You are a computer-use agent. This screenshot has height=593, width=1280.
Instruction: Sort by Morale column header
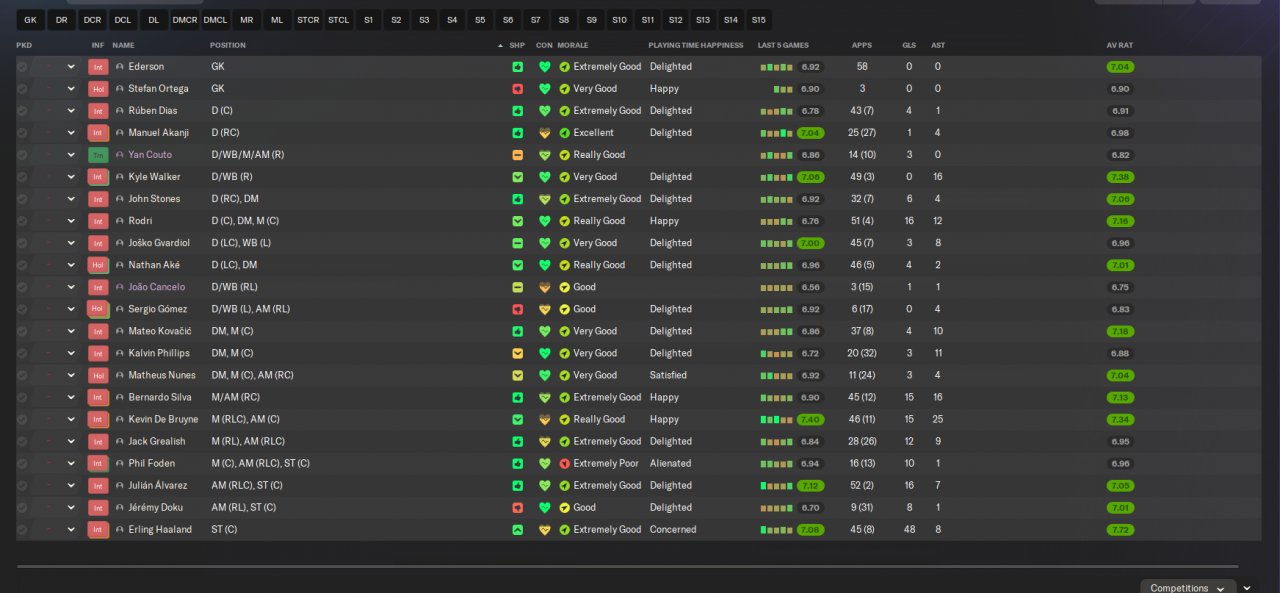click(x=573, y=45)
